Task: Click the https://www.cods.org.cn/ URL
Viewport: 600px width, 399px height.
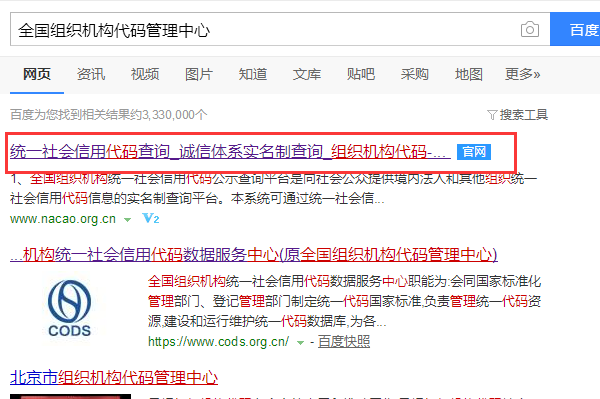Action: pos(218,341)
